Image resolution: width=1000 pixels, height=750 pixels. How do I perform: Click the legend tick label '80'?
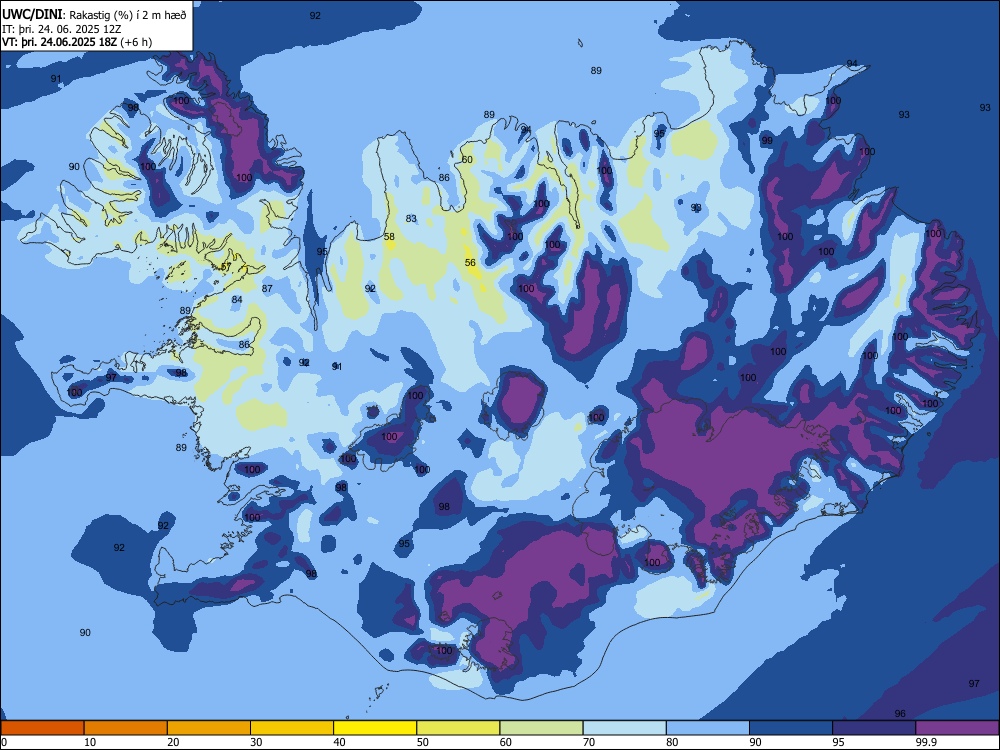[x=672, y=742]
